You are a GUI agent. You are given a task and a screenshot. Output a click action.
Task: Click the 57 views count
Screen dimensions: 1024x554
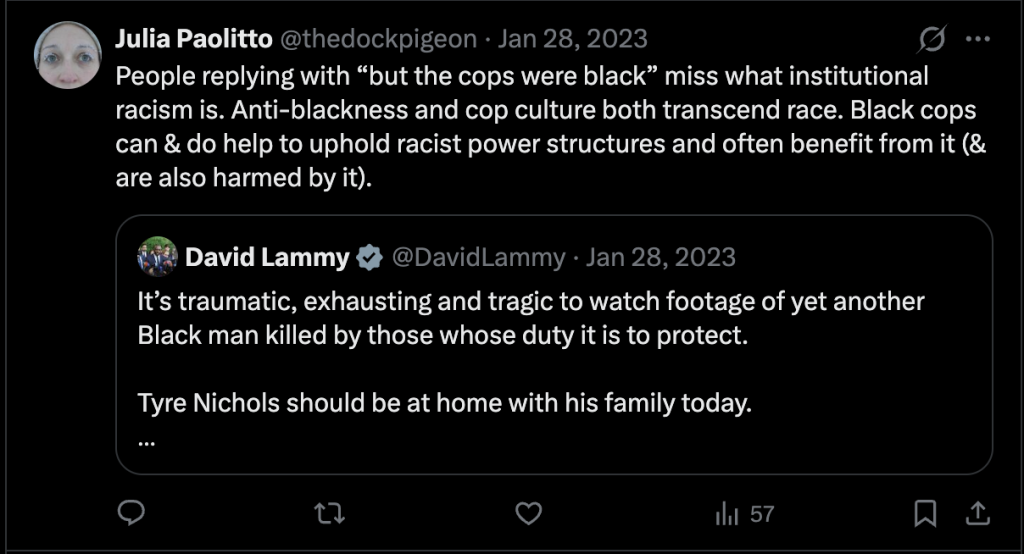tap(762, 514)
